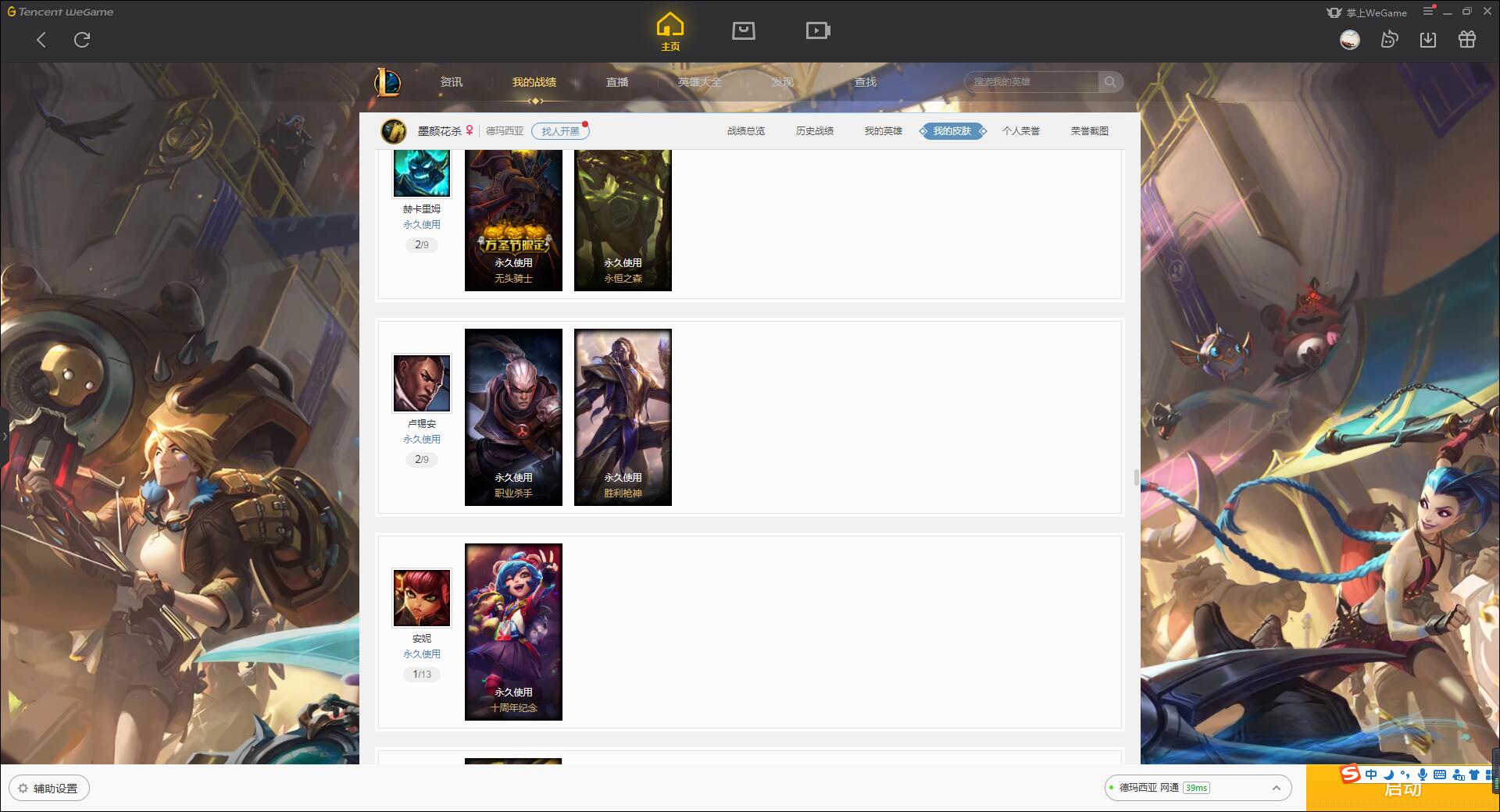The height and width of the screenshot is (812, 1500).
Task: Click the search magnifier icon
Action: pos(1110,82)
